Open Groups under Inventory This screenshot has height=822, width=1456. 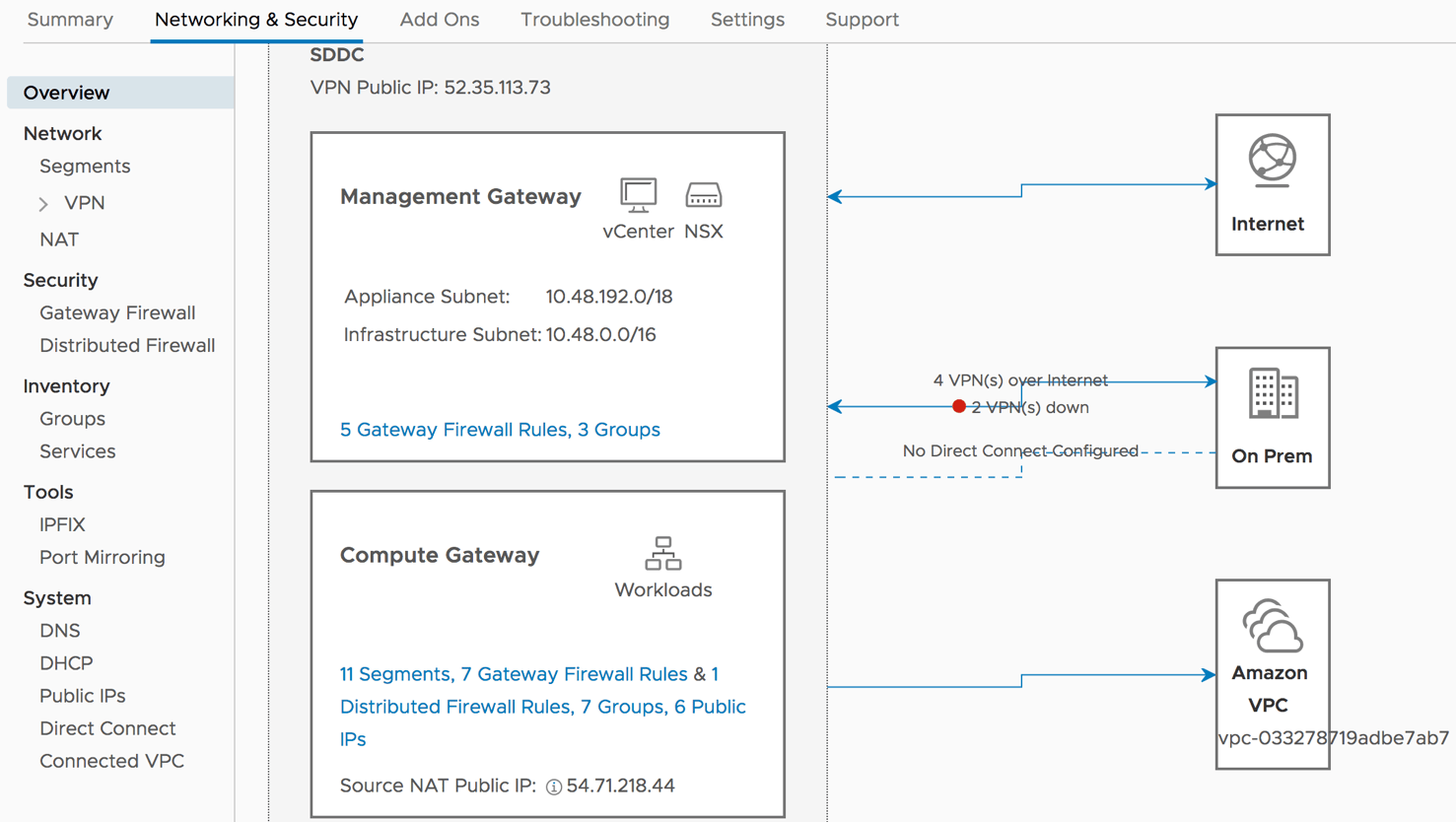(x=72, y=419)
